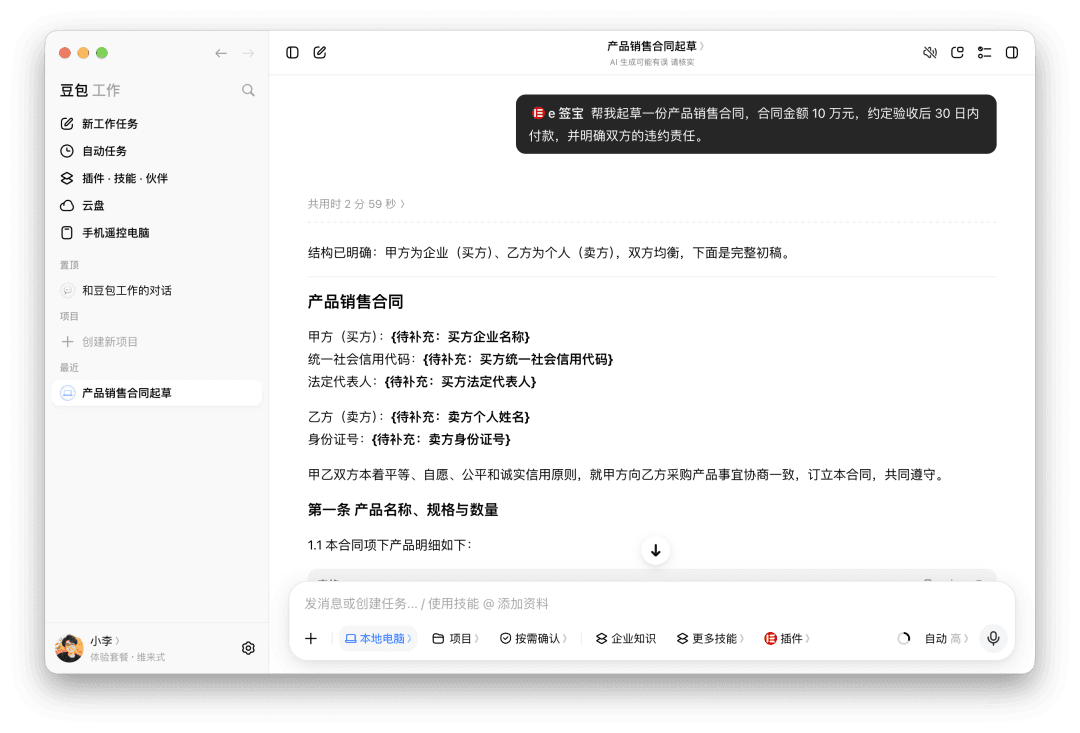Select 产品销售合同起草 in recent list

tap(157, 393)
